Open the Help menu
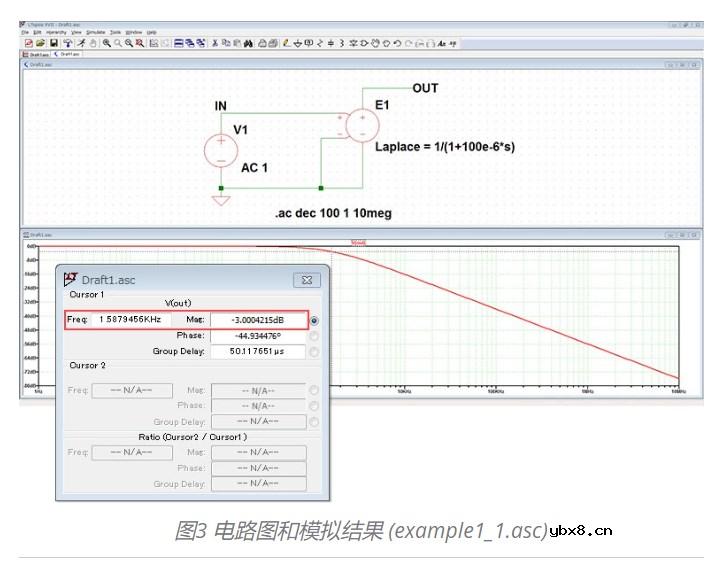 151,33
